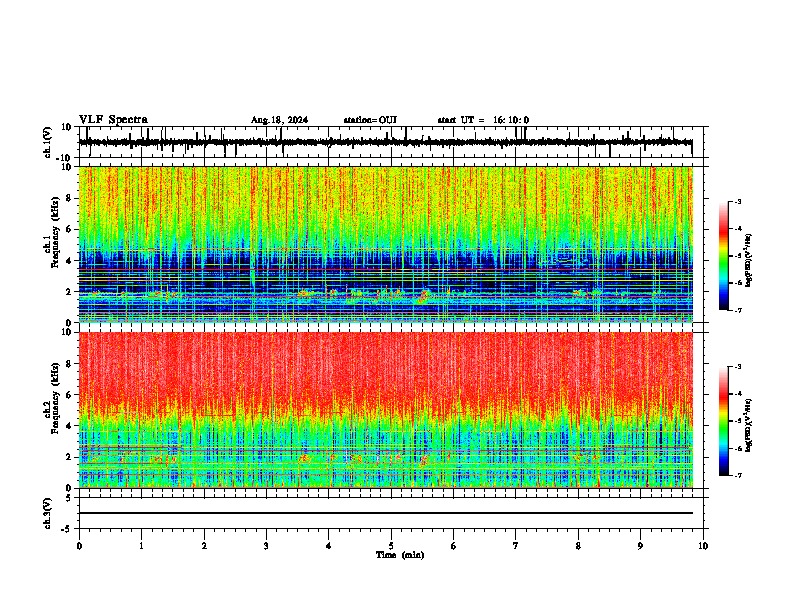Click the ch.2 spectrogram "6" kHz tick label
Image resolution: width=792 pixels, height=612 pixels.
70,395
